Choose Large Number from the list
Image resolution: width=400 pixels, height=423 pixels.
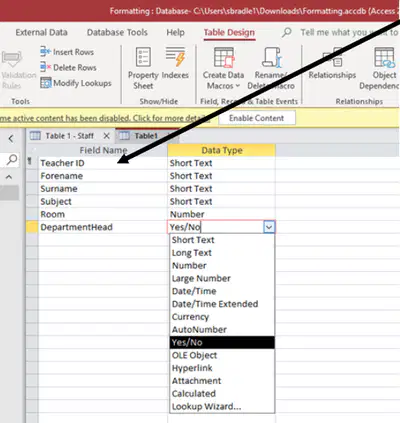tap(222, 278)
